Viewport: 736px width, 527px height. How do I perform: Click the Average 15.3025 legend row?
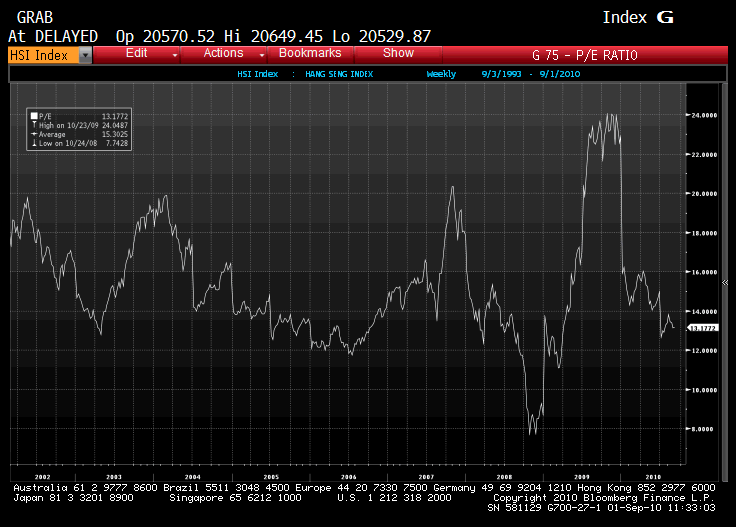(x=79, y=134)
